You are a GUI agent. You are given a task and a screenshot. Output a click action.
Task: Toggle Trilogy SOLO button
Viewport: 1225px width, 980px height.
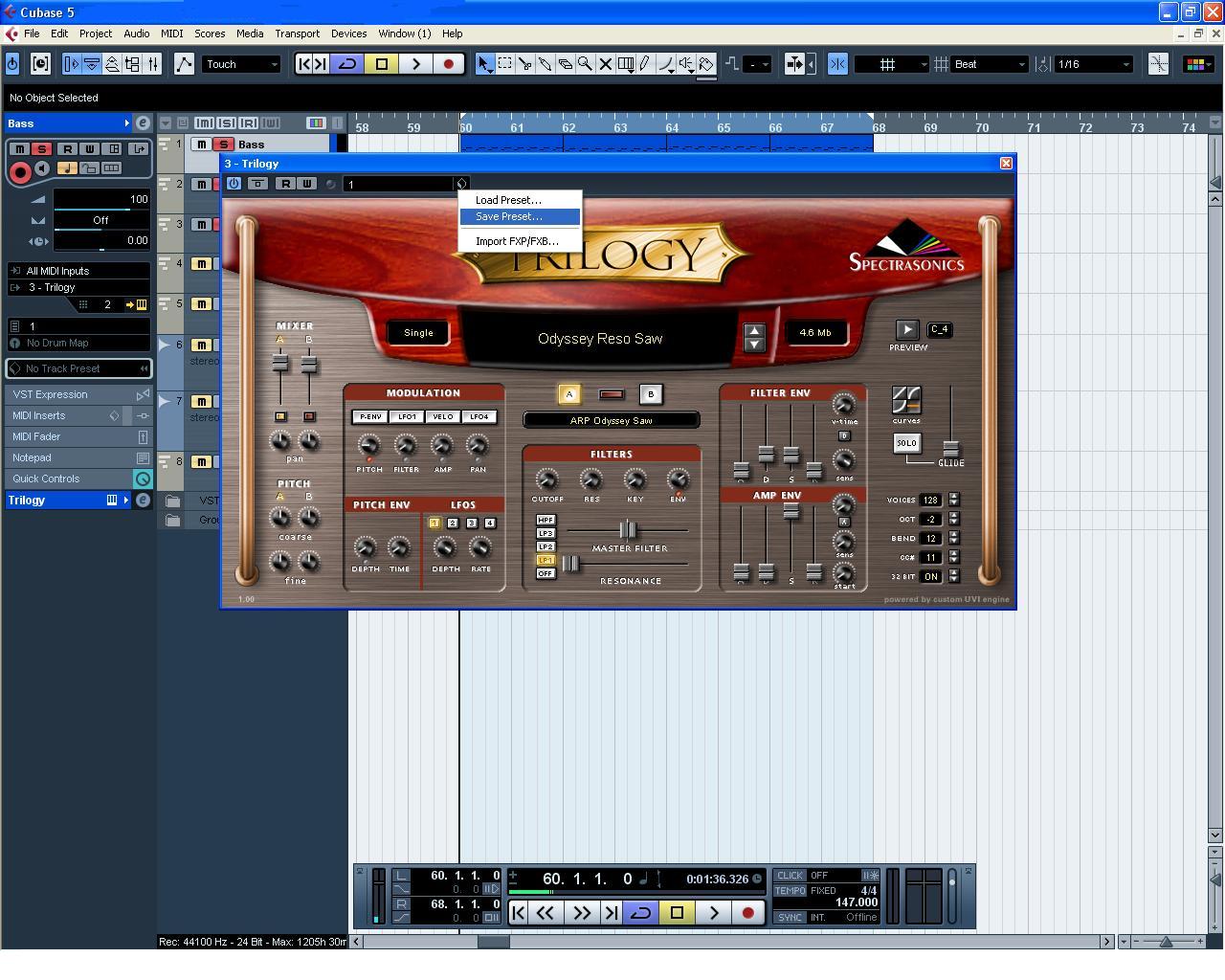point(906,443)
